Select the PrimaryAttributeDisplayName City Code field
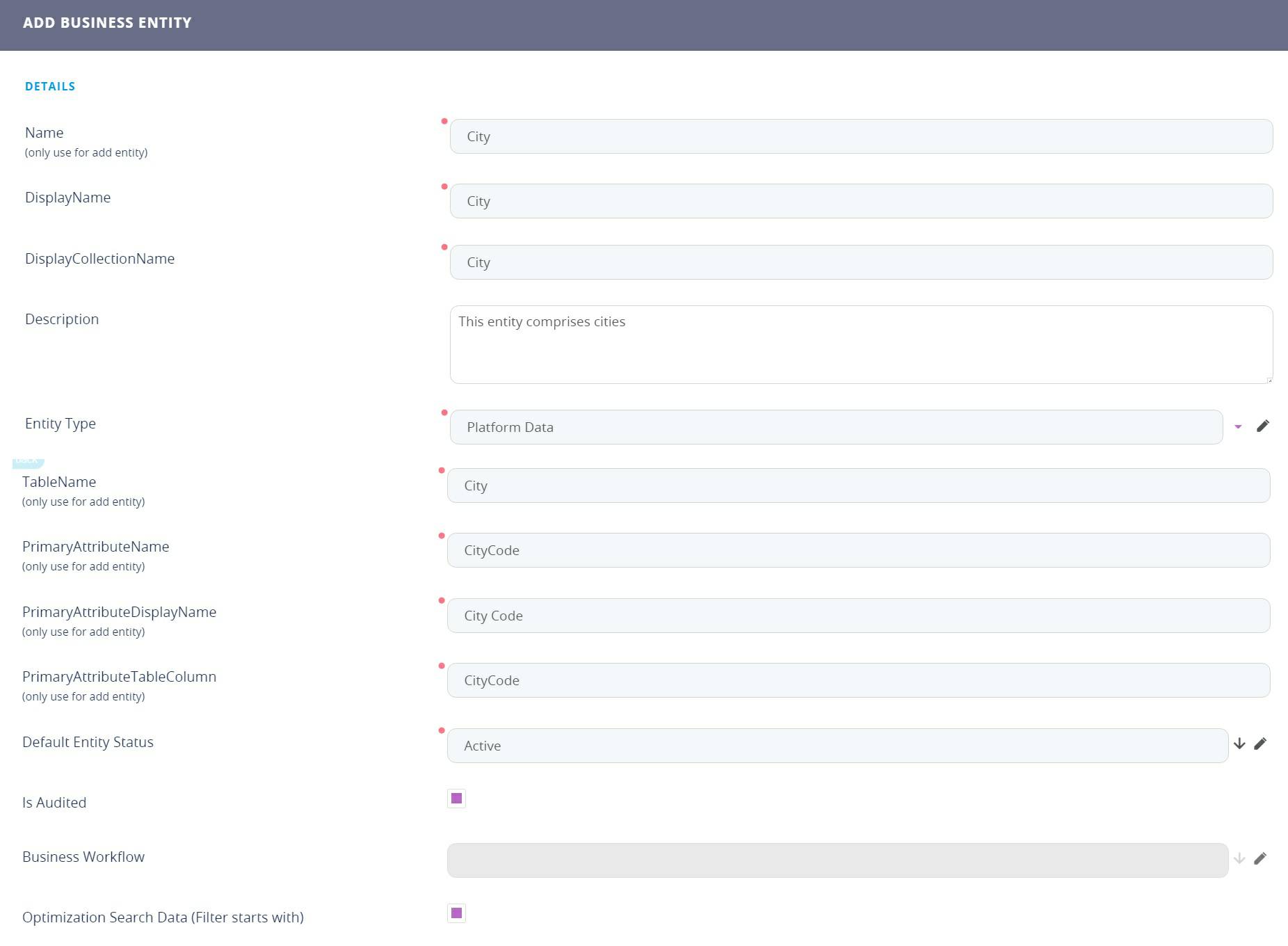This screenshot has width=1288, height=946. [858, 616]
